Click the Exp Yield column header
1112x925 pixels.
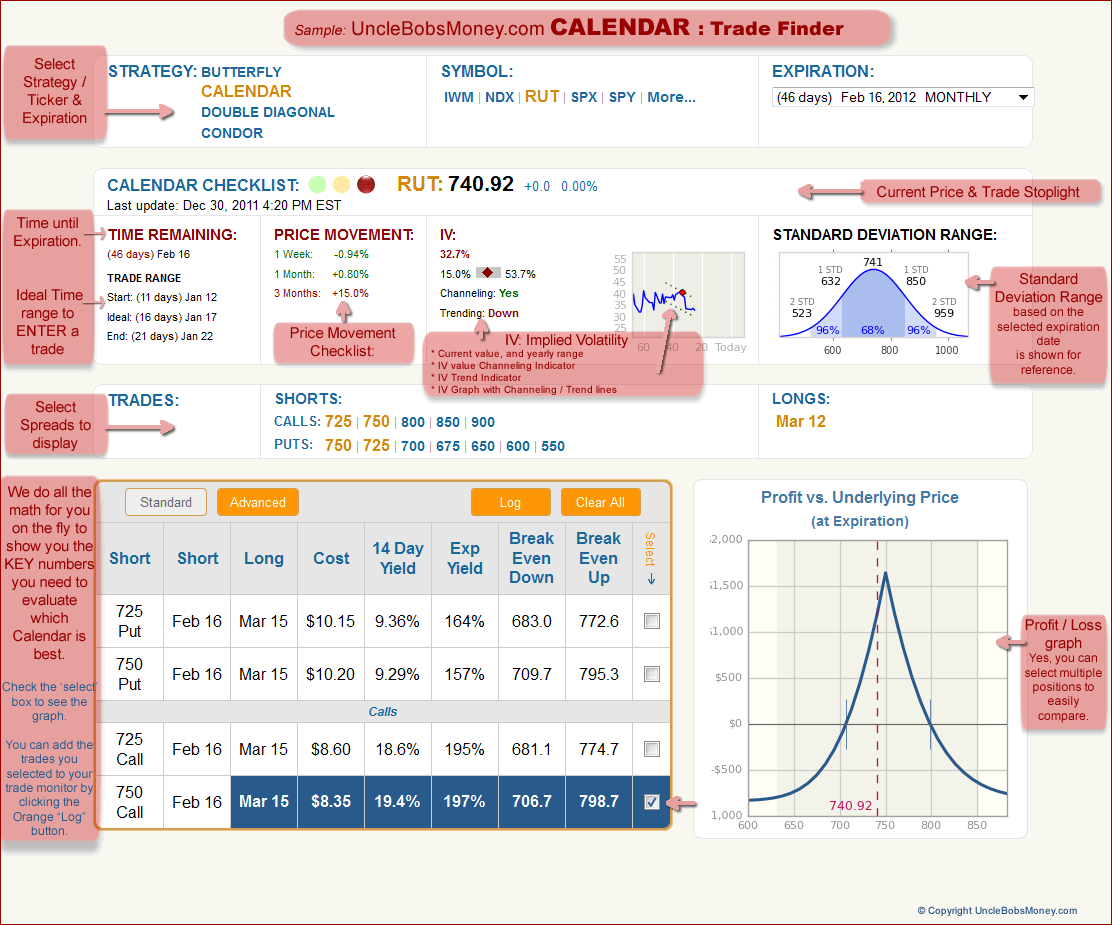tap(465, 558)
